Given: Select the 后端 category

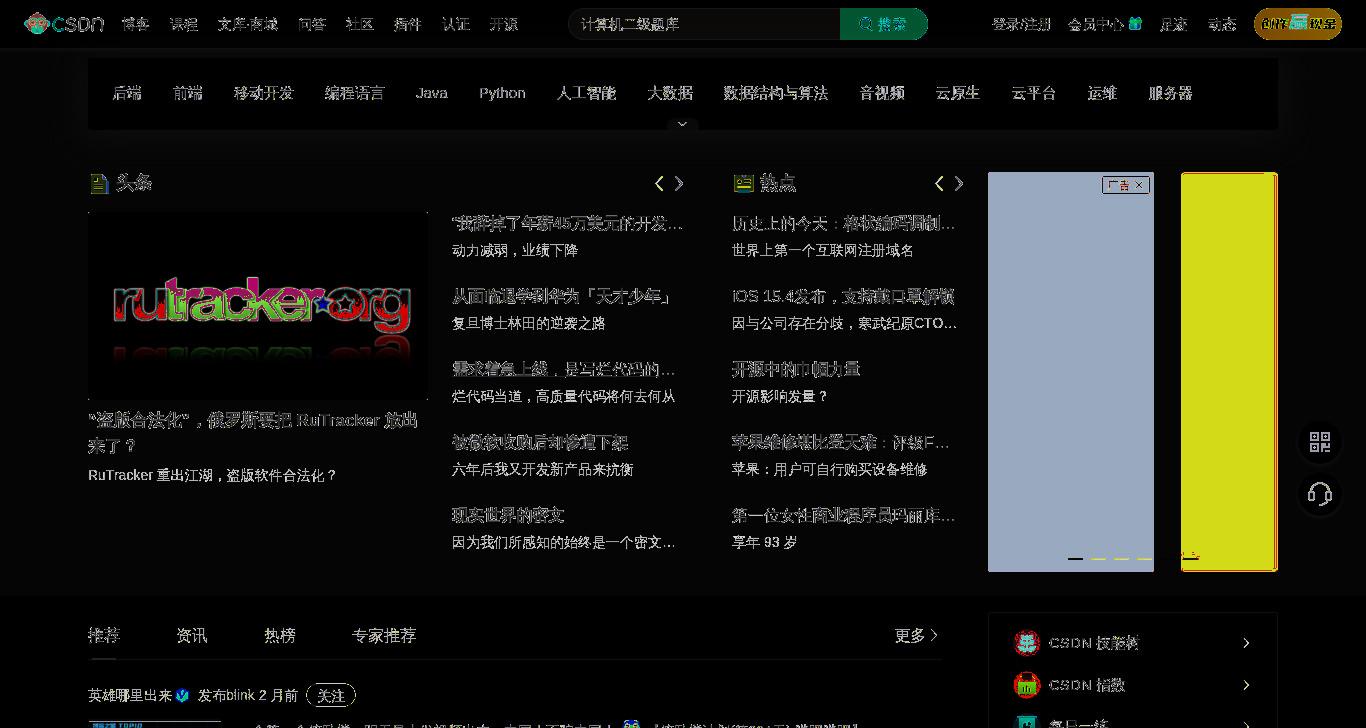Looking at the screenshot, I should pyautogui.click(x=127, y=93).
